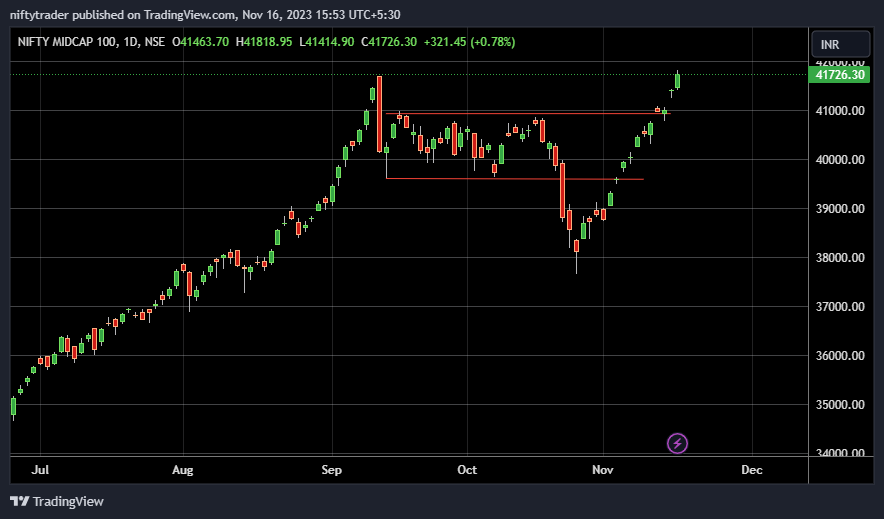The width and height of the screenshot is (884, 519).
Task: Click the niftytrader published header text
Action: point(205,15)
